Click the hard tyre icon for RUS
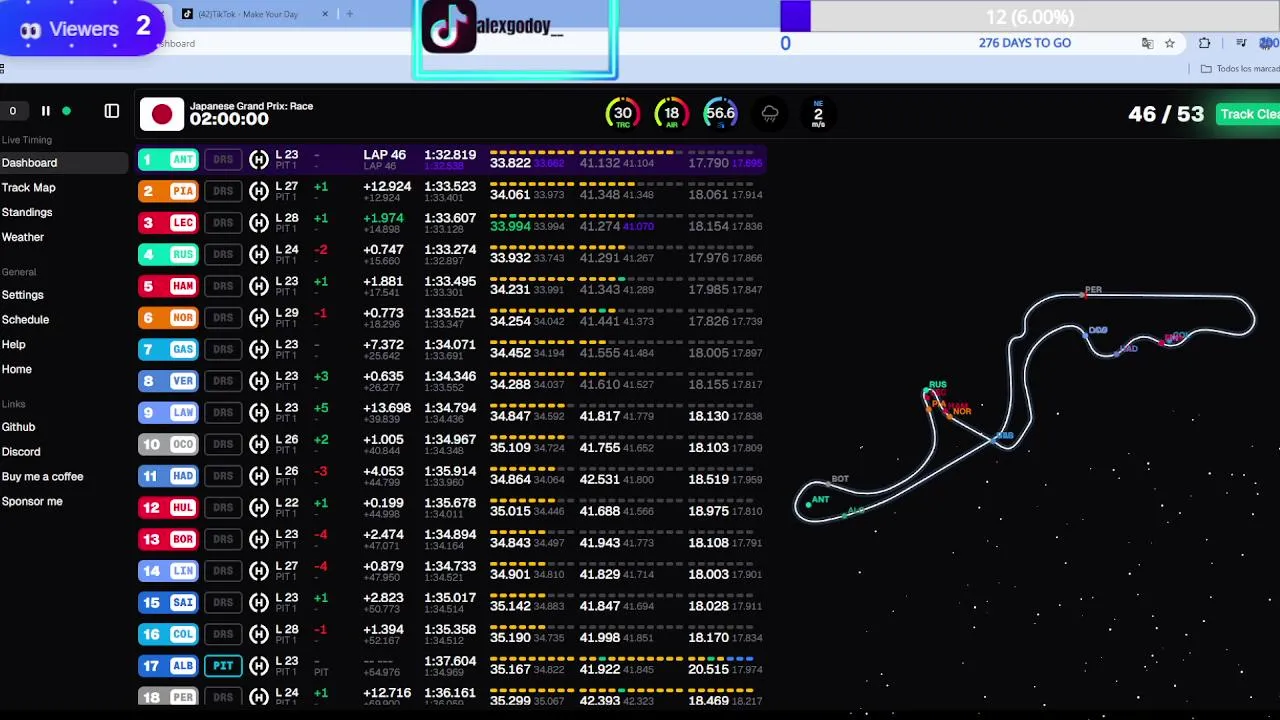The image size is (1280, 720). pyautogui.click(x=259, y=254)
